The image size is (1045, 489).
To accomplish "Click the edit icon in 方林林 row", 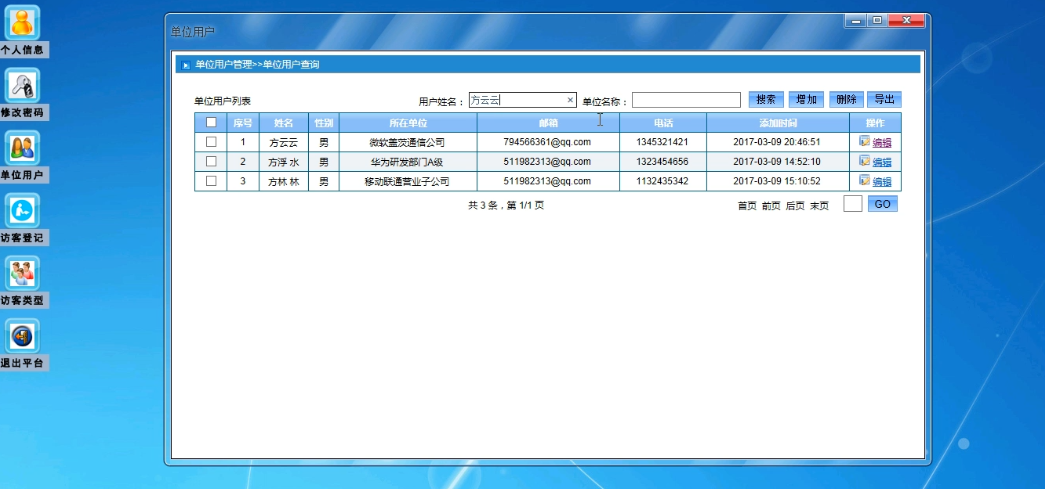I will tap(864, 180).
